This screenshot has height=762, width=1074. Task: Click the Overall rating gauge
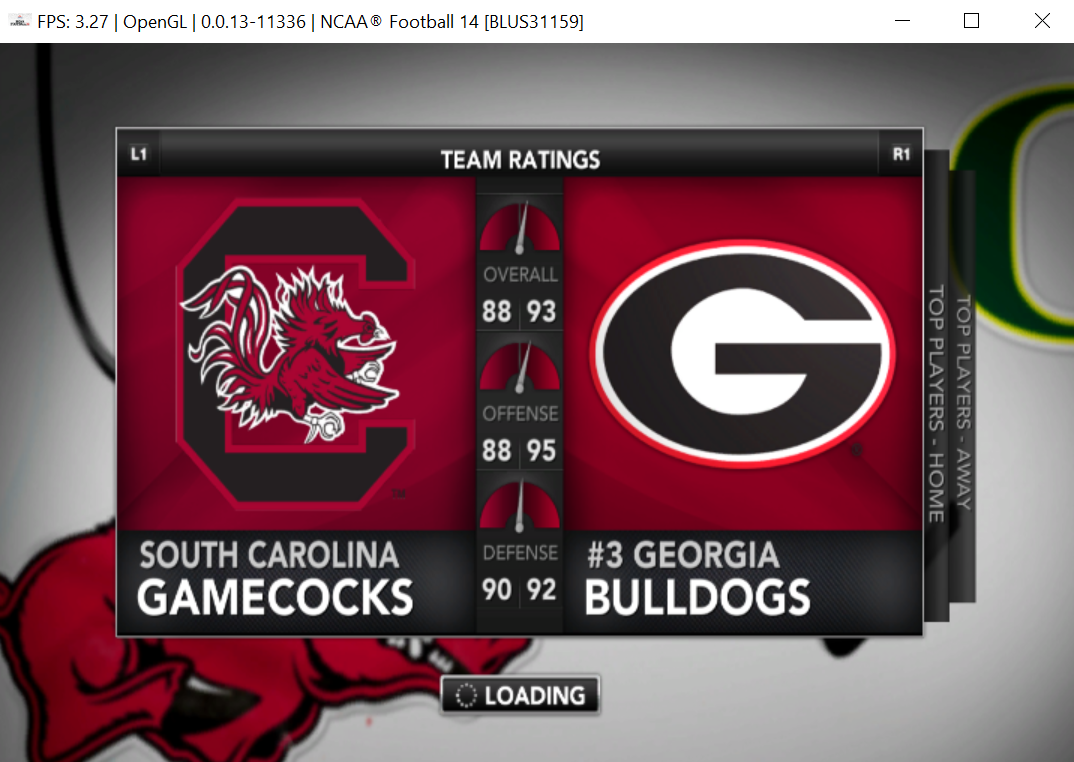tap(520, 228)
